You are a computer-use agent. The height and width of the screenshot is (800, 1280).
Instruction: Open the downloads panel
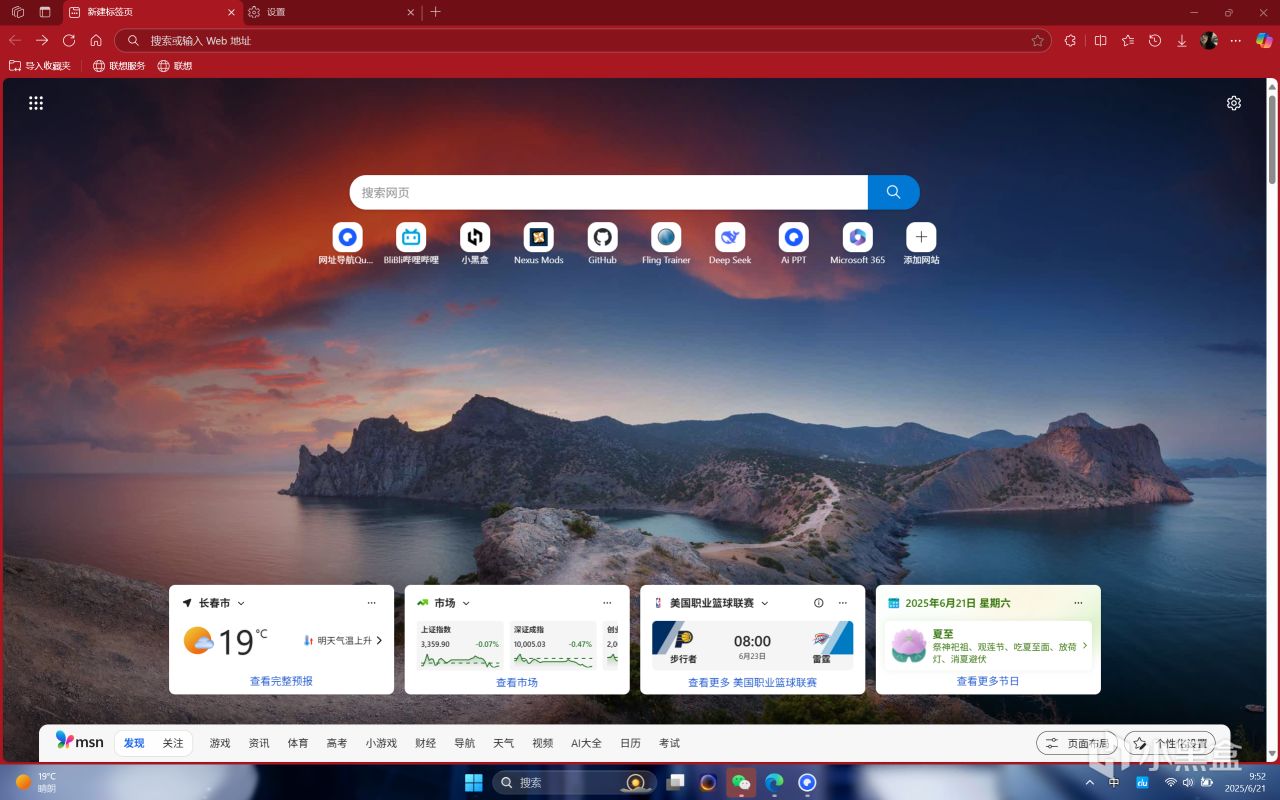(x=1182, y=41)
